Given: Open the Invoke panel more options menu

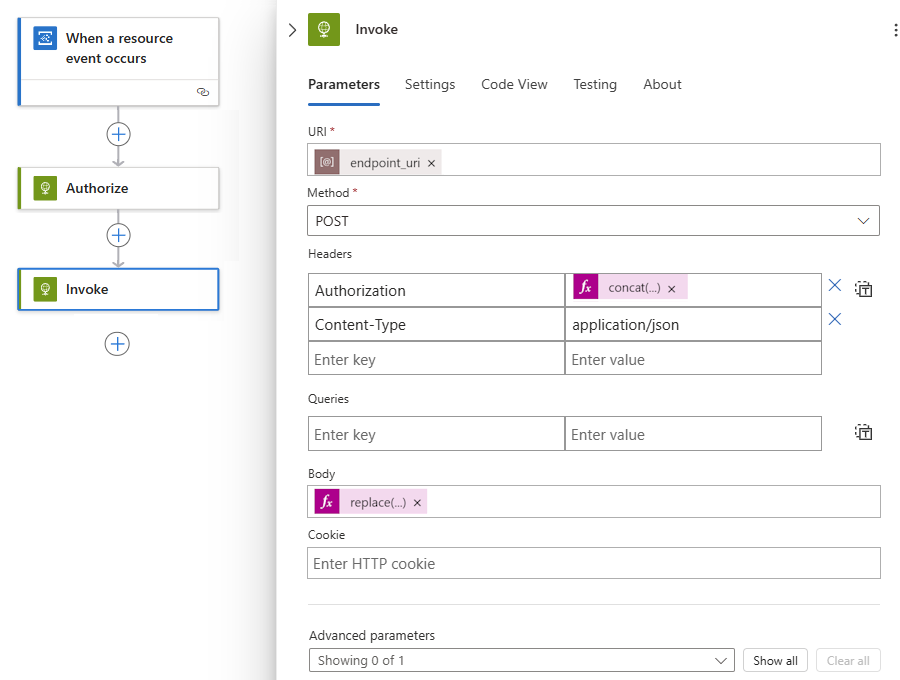Looking at the screenshot, I should [895, 30].
